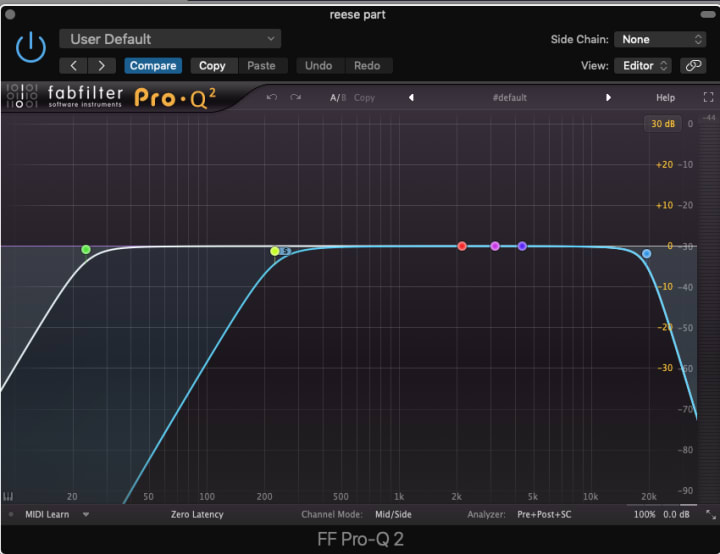Click the 0.0 dB output level value
This screenshot has height=554, width=720.
pyautogui.click(x=676, y=514)
